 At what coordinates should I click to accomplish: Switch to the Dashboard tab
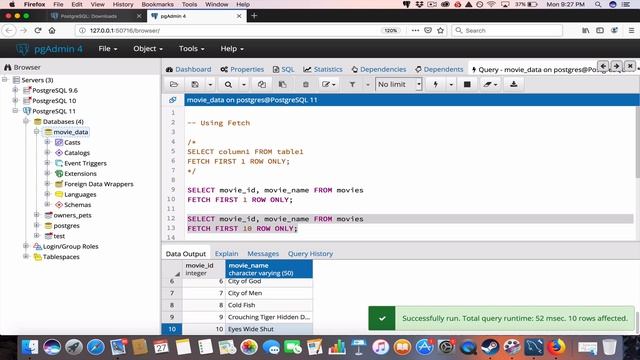[189, 69]
